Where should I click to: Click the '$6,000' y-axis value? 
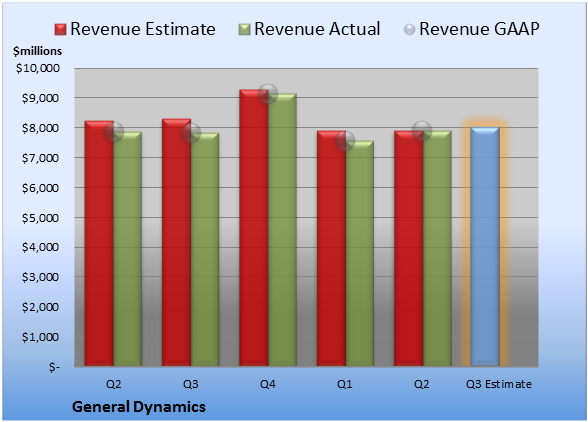click(40, 188)
